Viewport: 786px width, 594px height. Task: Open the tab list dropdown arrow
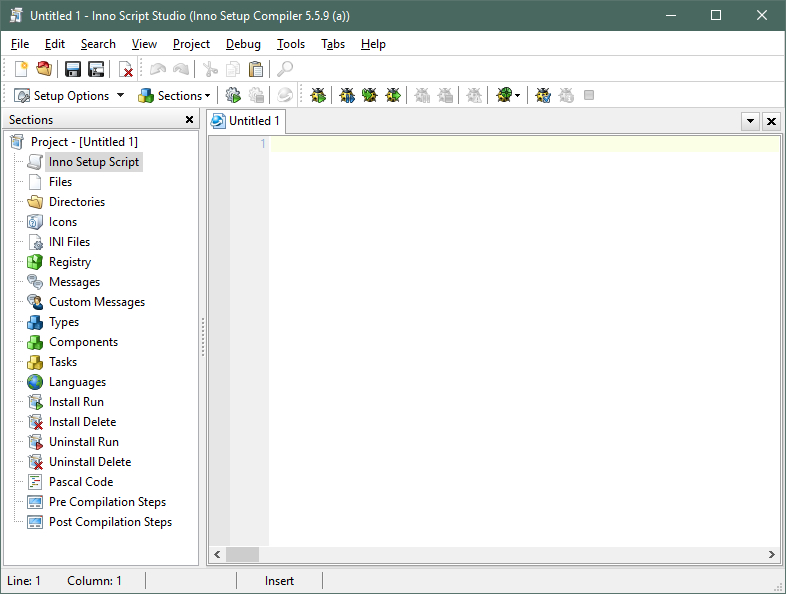(x=750, y=121)
